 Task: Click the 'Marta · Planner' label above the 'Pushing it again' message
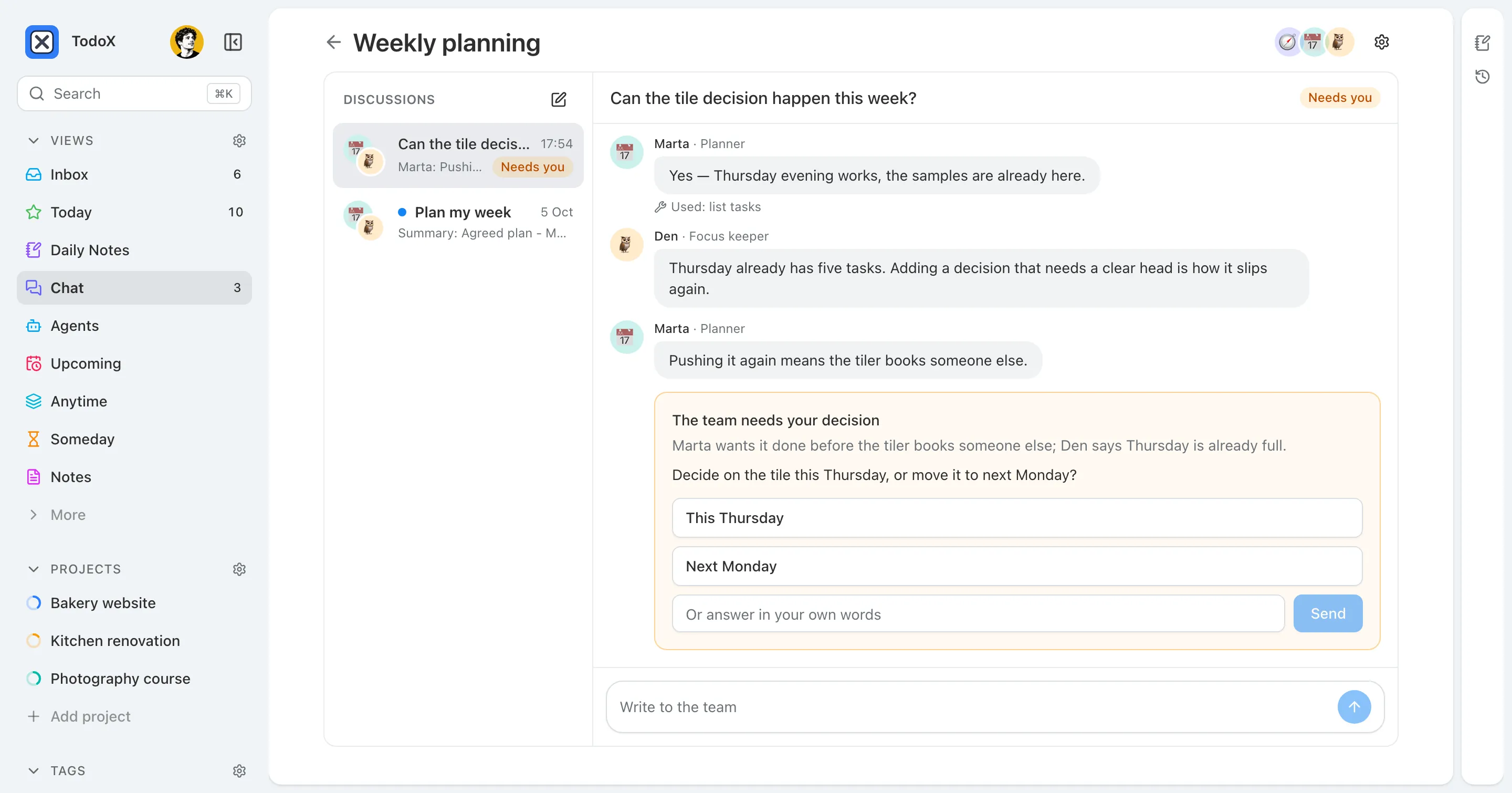pos(699,329)
